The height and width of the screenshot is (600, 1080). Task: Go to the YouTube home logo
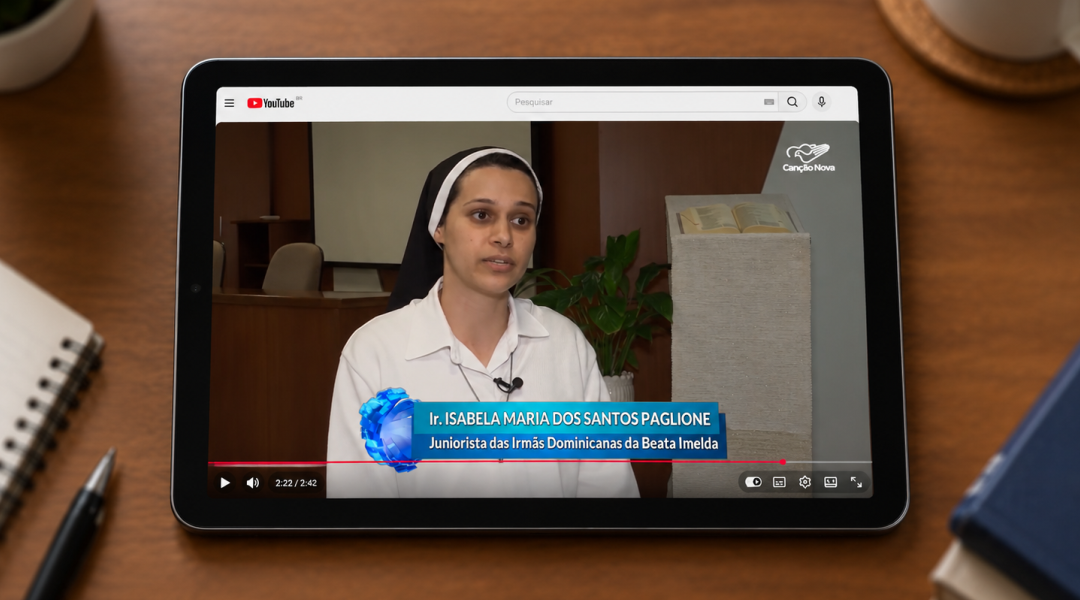pos(271,103)
